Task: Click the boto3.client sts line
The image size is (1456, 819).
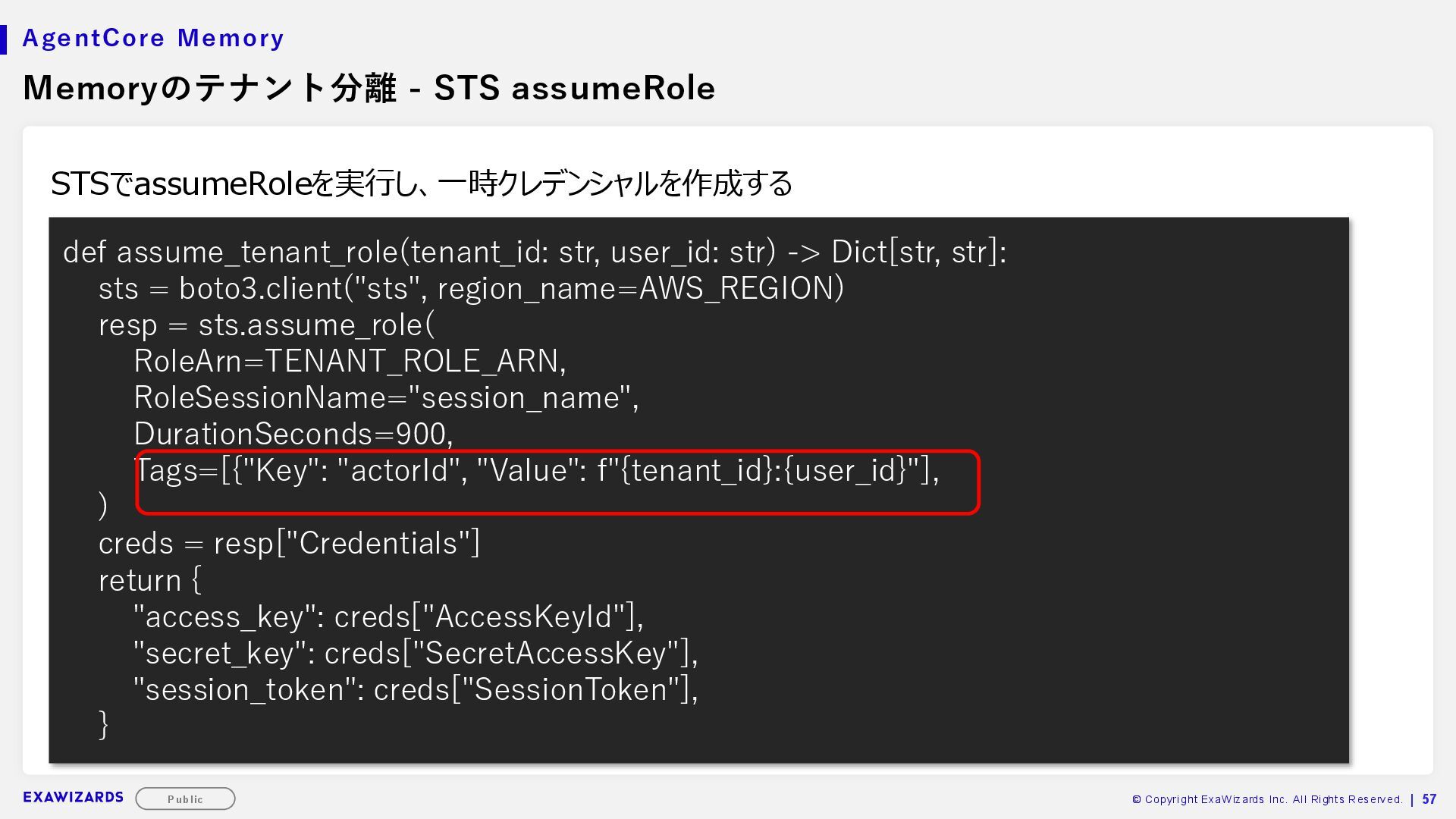Action: click(470, 288)
